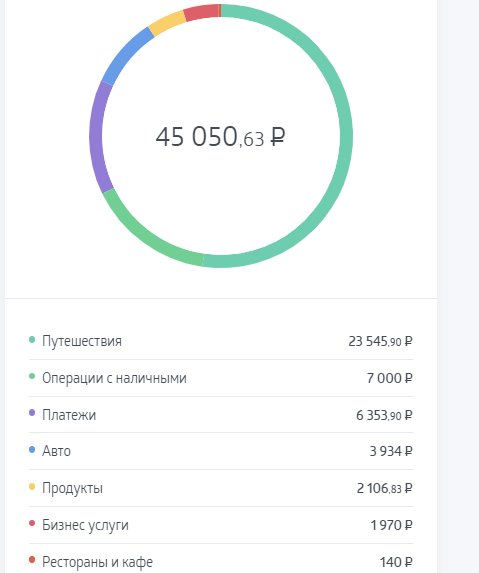Click the red dot beside Бизнес услуги
This screenshot has height=573, width=479.
pyautogui.click(x=32, y=523)
